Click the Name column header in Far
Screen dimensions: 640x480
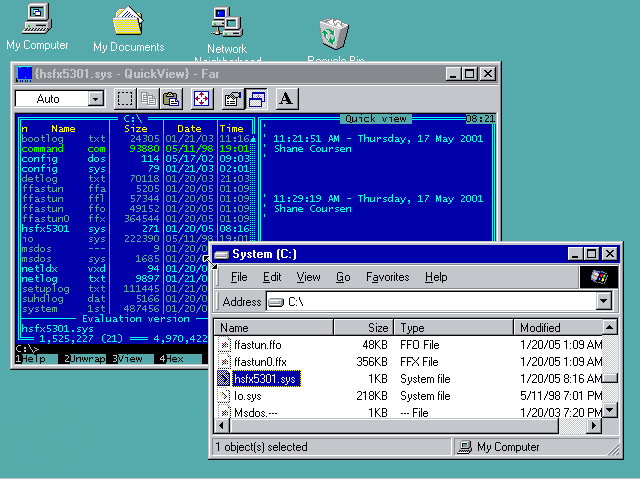point(63,129)
